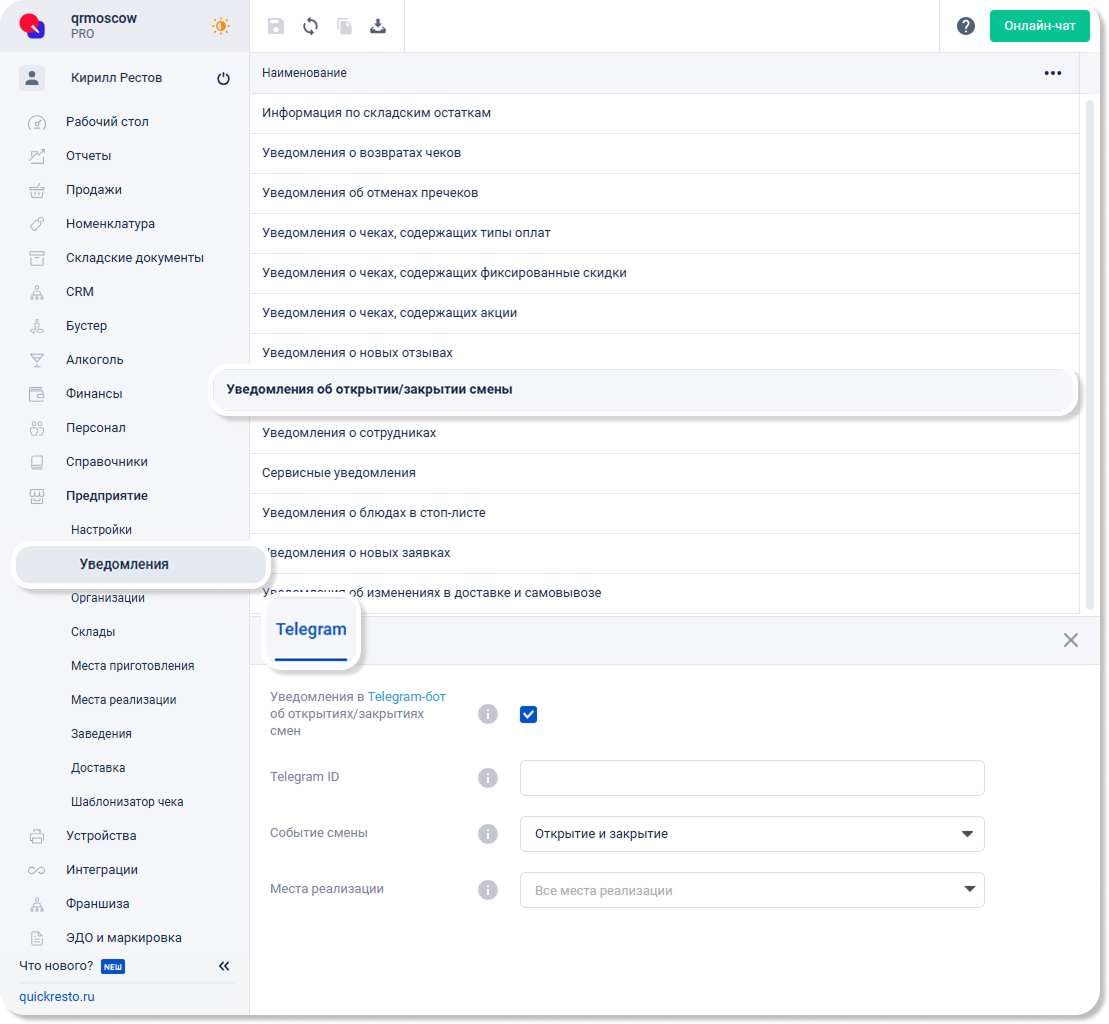Screen dimensions: 1109x1024
Task: Open Номенклатура in the sidebar
Action: click(110, 224)
